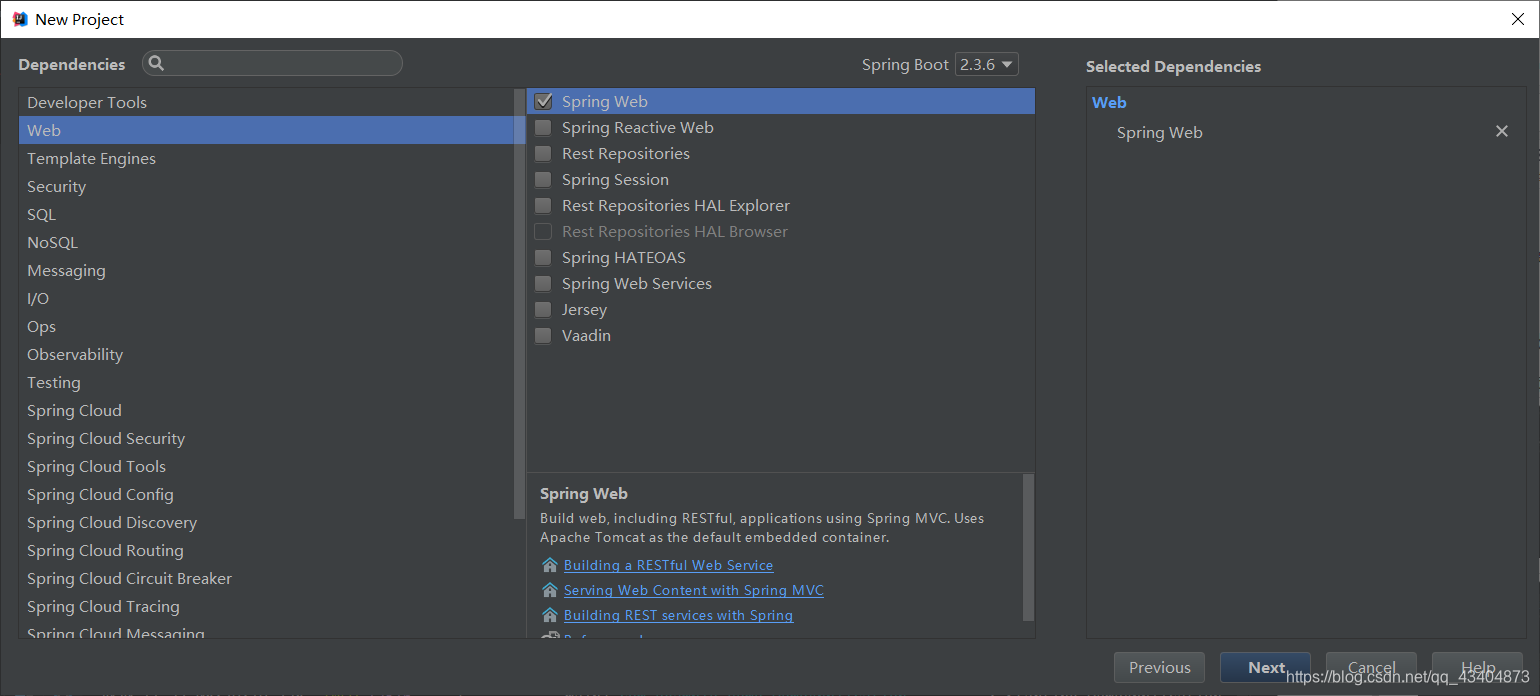Uncheck the Spring Web checkbox
The width and height of the screenshot is (1540, 696).
543,102
